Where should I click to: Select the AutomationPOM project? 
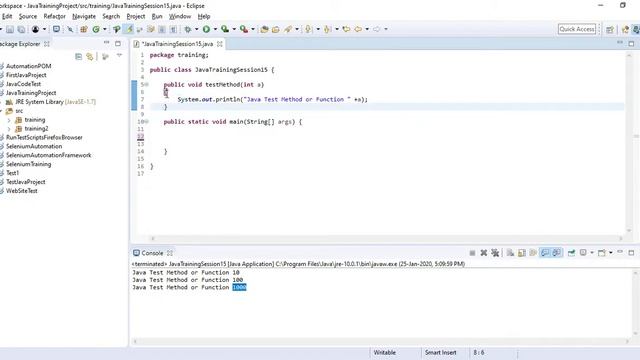(x=29, y=66)
